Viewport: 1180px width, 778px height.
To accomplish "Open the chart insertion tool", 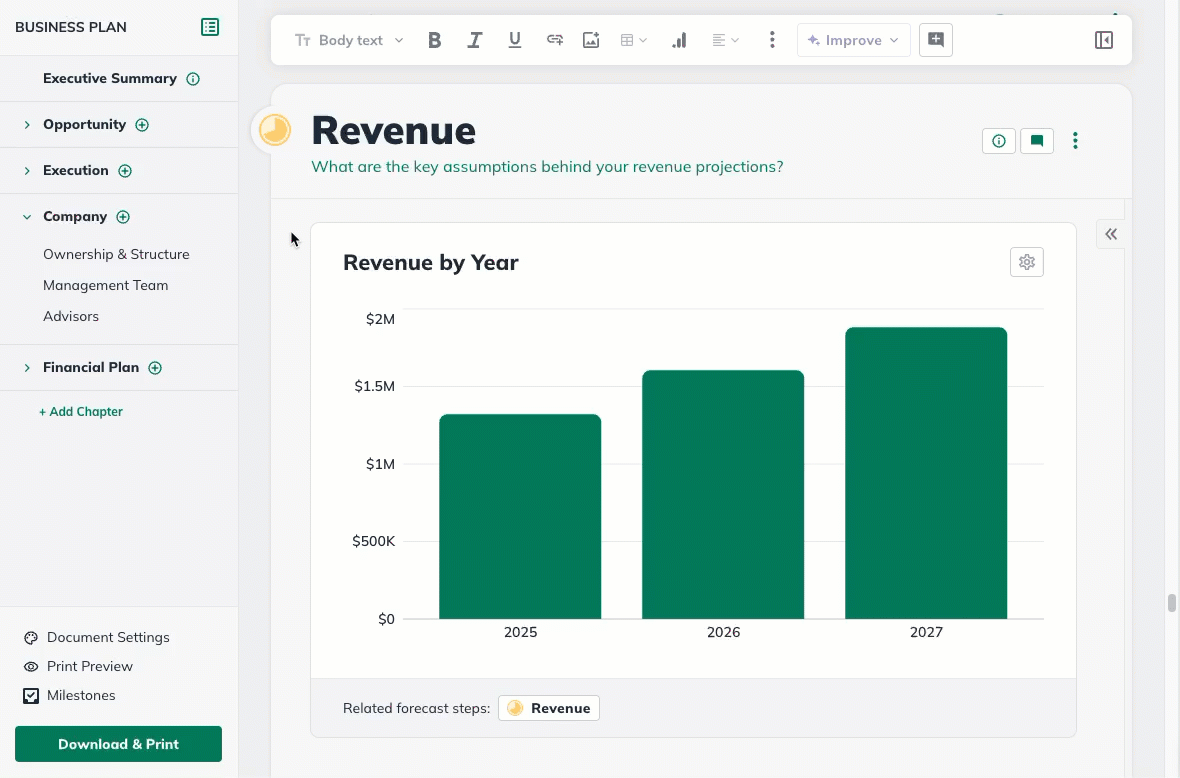I will (679, 40).
